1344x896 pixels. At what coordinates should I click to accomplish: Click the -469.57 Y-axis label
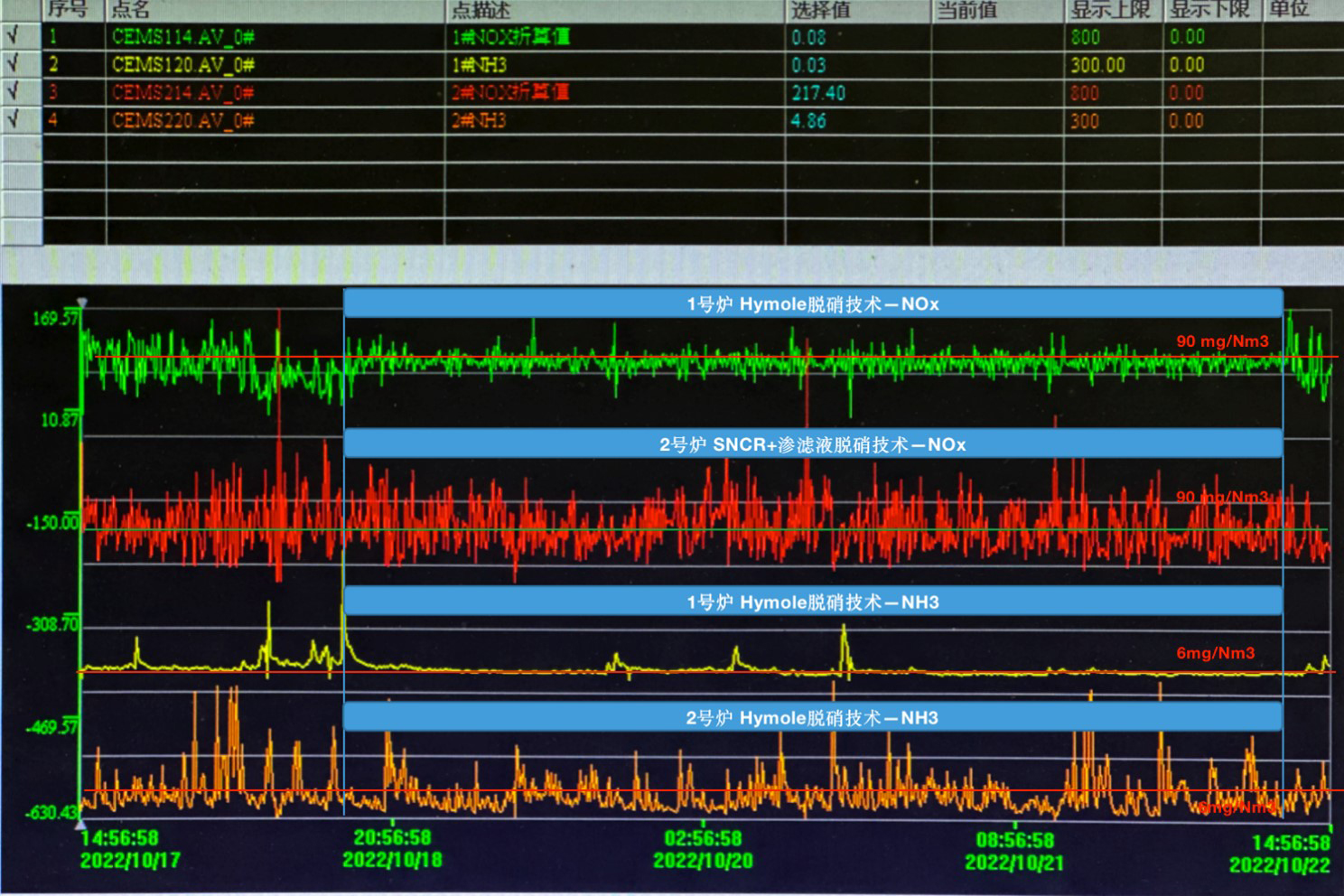pos(52,727)
